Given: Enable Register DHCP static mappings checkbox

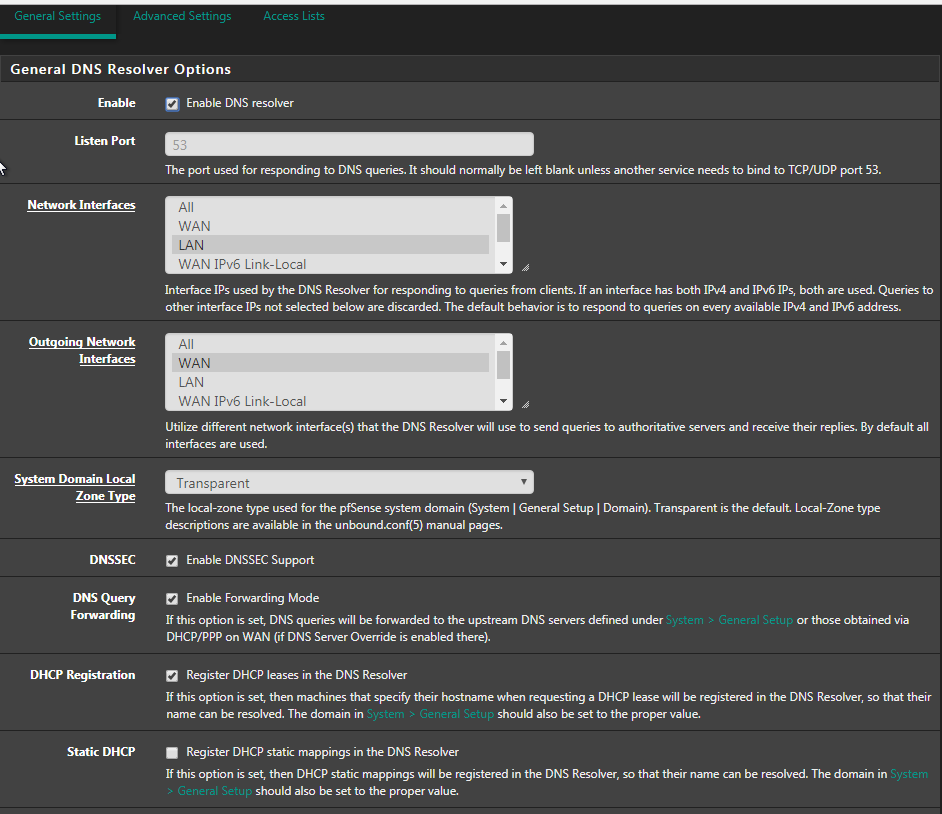Looking at the screenshot, I should point(172,752).
